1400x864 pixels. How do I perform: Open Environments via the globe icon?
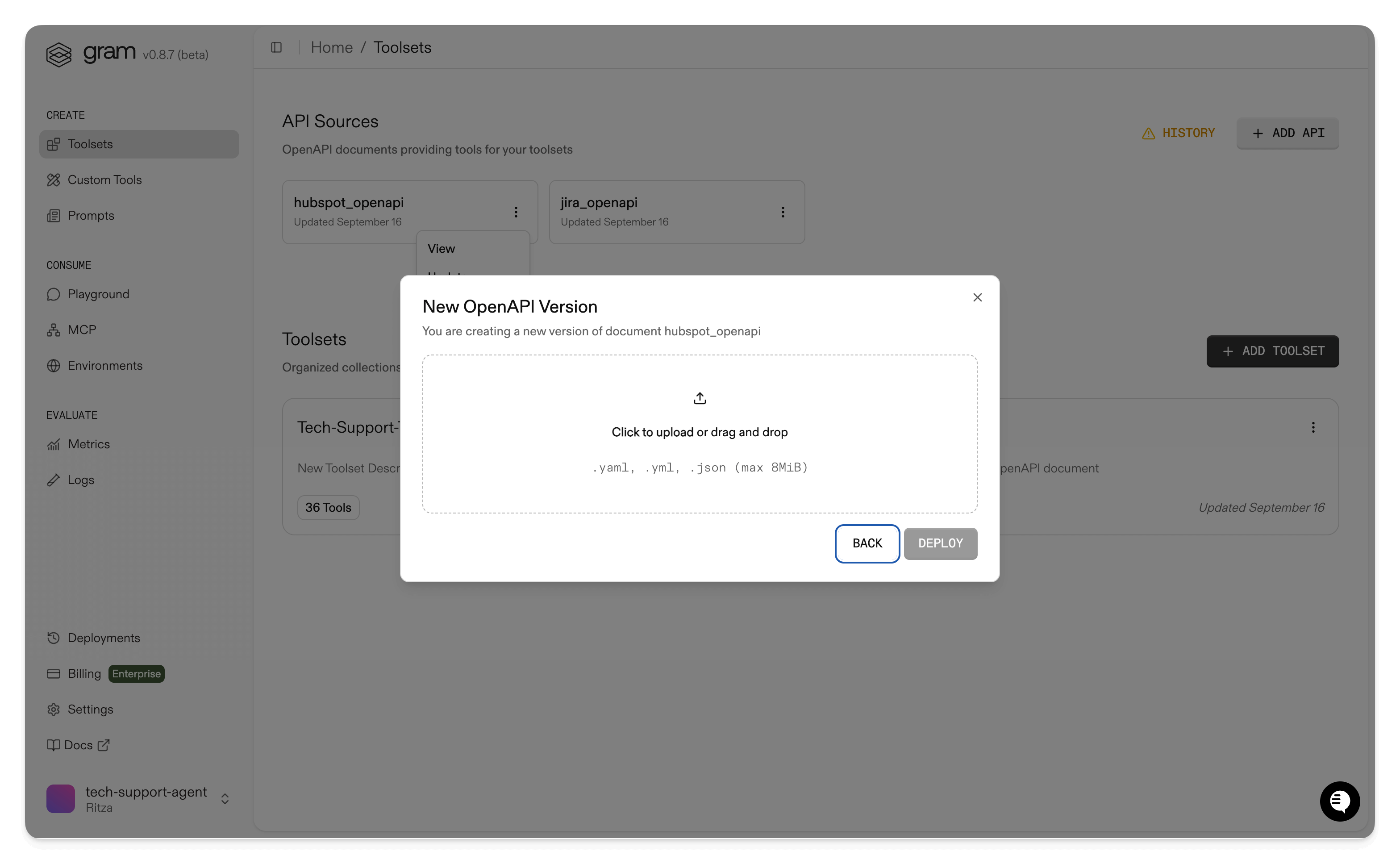(54, 366)
